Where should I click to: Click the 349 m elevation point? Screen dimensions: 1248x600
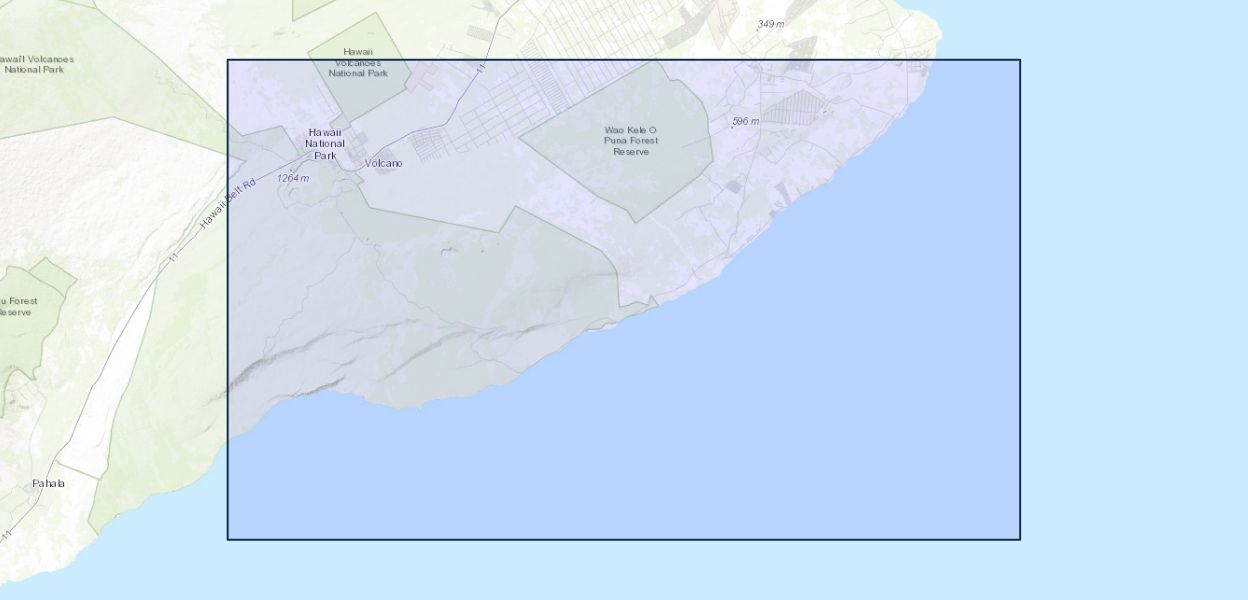point(770,24)
